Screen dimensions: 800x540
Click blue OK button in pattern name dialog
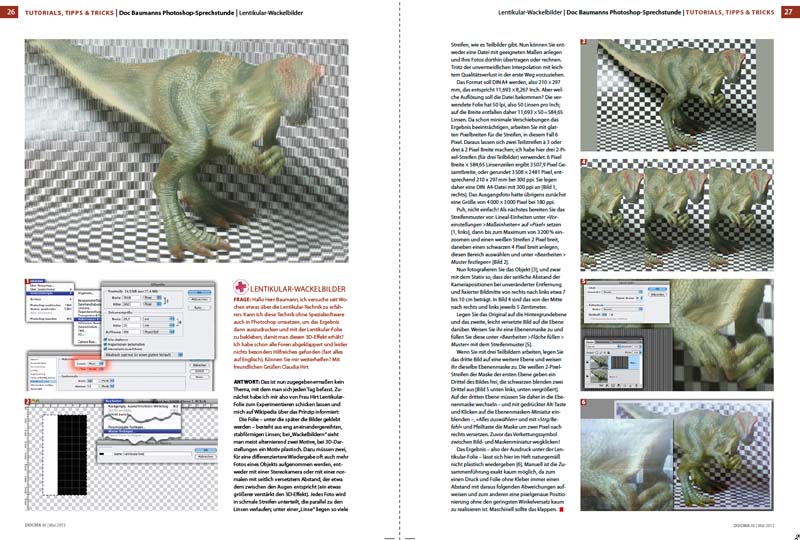pyautogui.click(x=206, y=450)
